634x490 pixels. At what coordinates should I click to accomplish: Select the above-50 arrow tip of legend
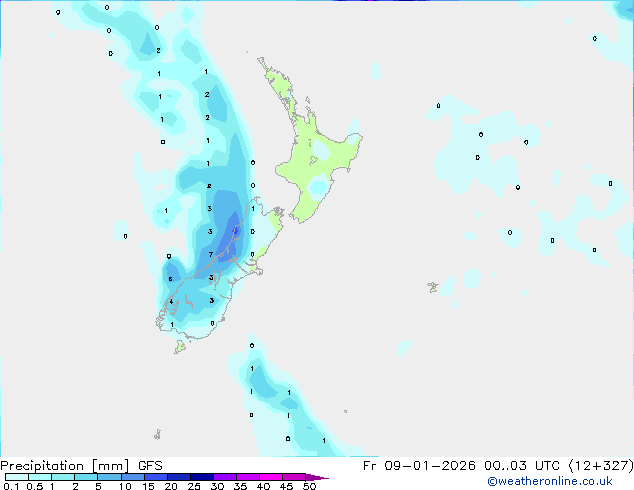tap(317, 477)
